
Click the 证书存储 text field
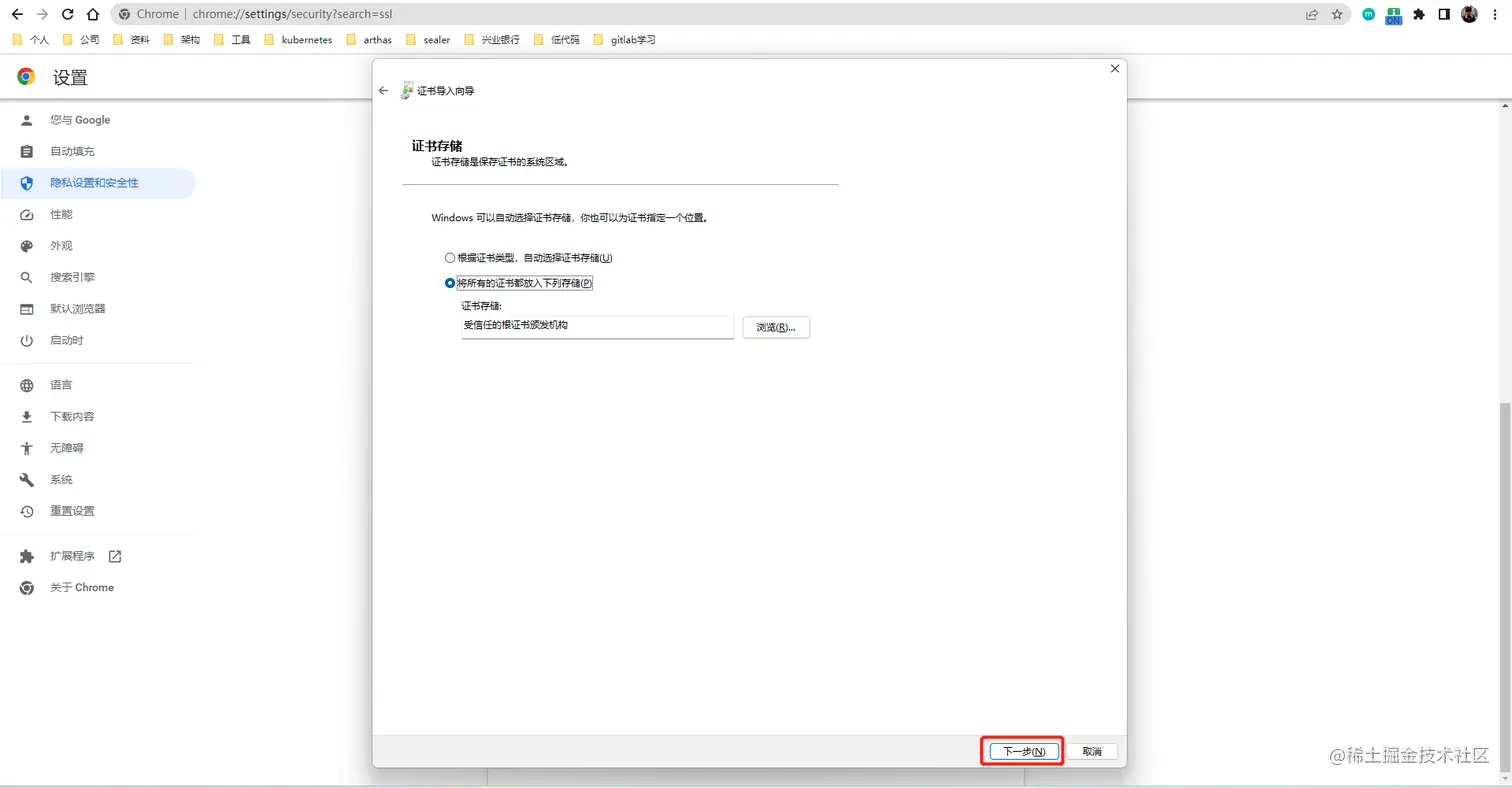click(598, 327)
